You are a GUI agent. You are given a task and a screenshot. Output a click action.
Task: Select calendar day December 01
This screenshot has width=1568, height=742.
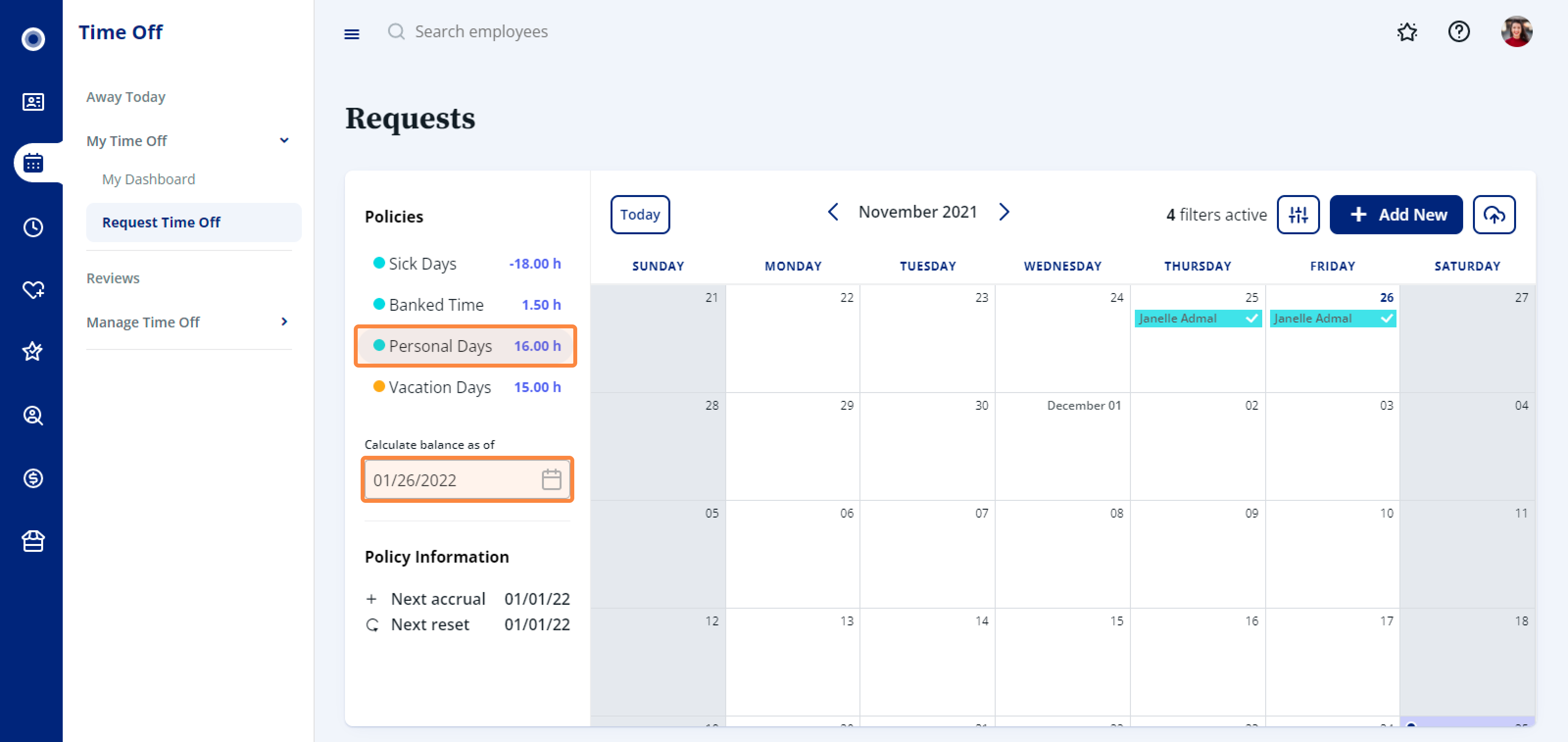tap(1062, 446)
